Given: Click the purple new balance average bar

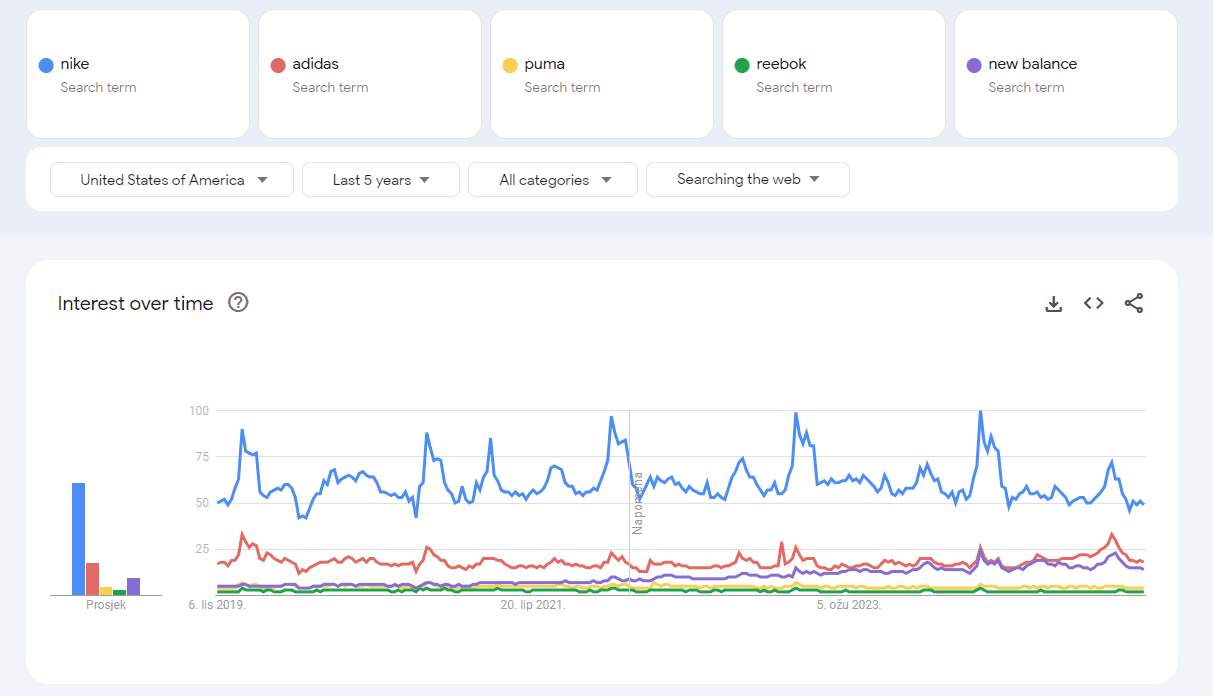Looking at the screenshot, I should pos(133,586).
